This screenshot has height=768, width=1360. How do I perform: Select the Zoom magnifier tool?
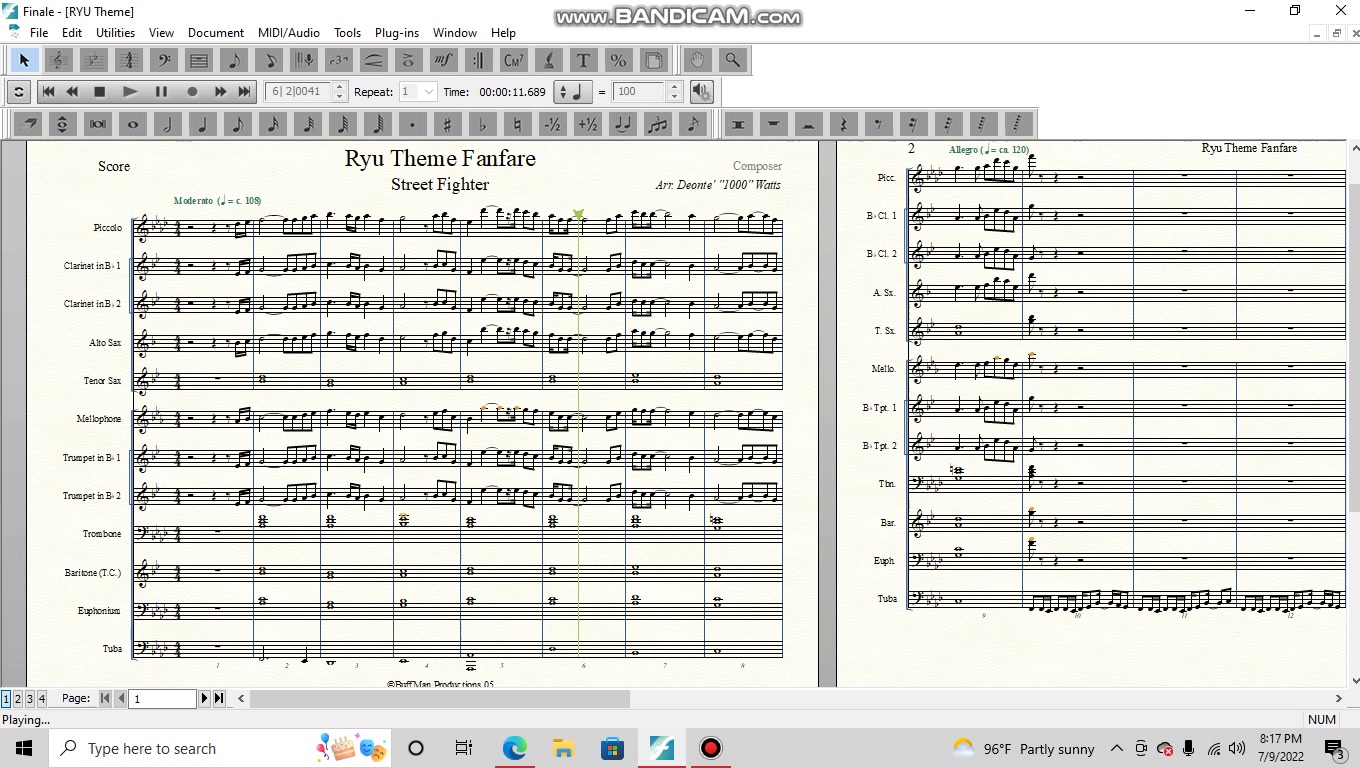coord(733,61)
